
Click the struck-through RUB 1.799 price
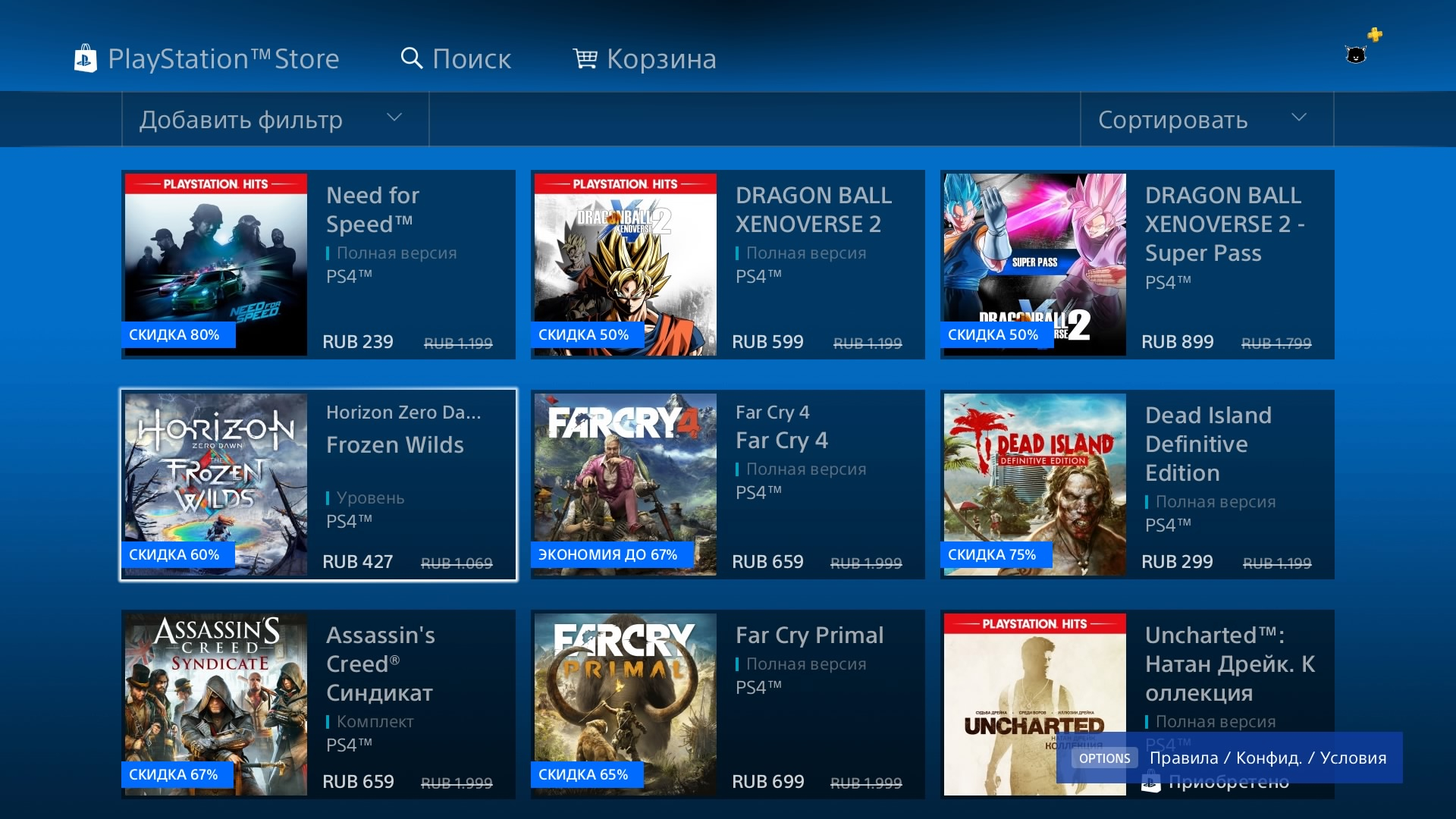(1276, 344)
